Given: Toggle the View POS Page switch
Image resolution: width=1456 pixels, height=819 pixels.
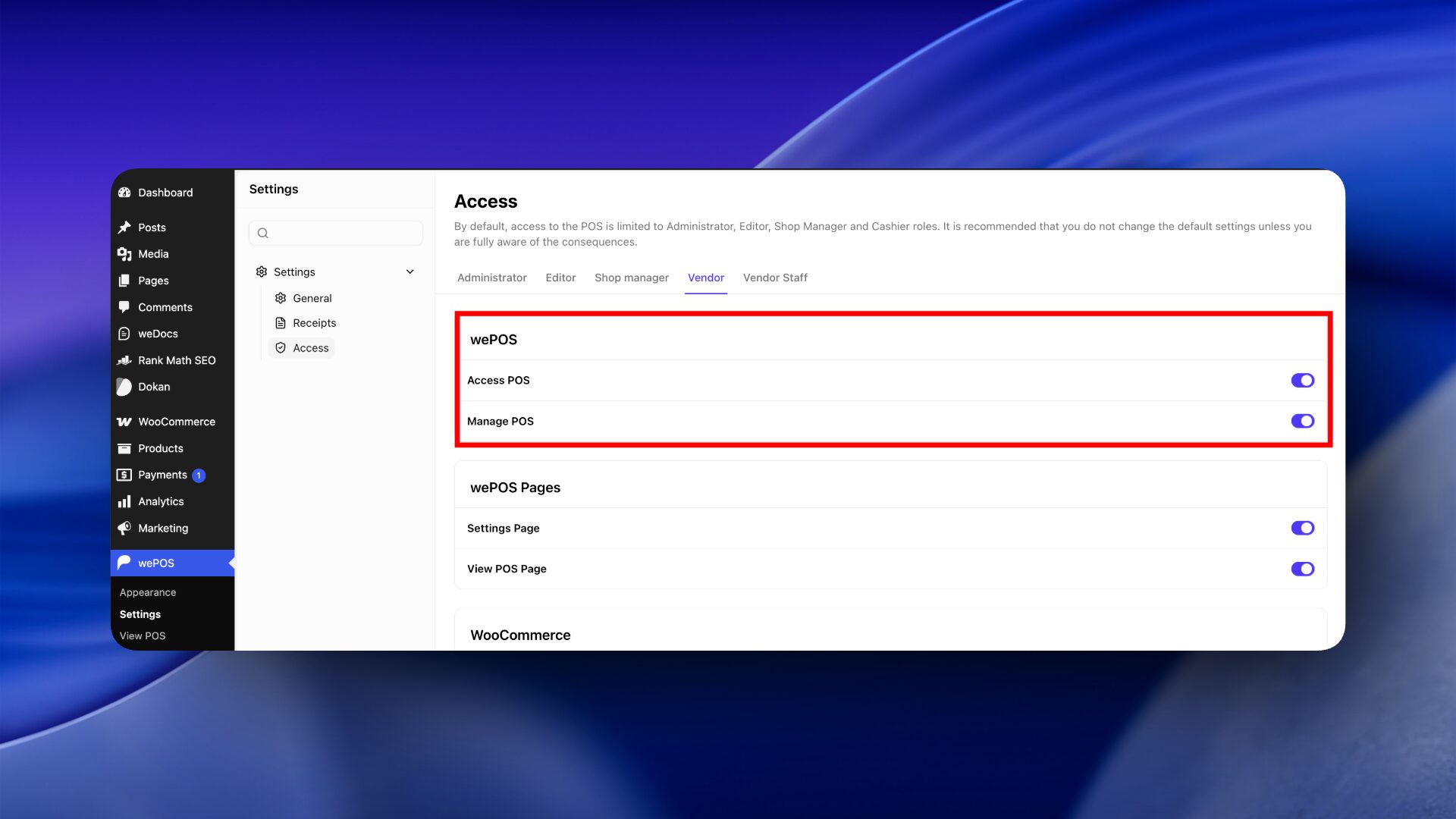Looking at the screenshot, I should pyautogui.click(x=1303, y=569).
